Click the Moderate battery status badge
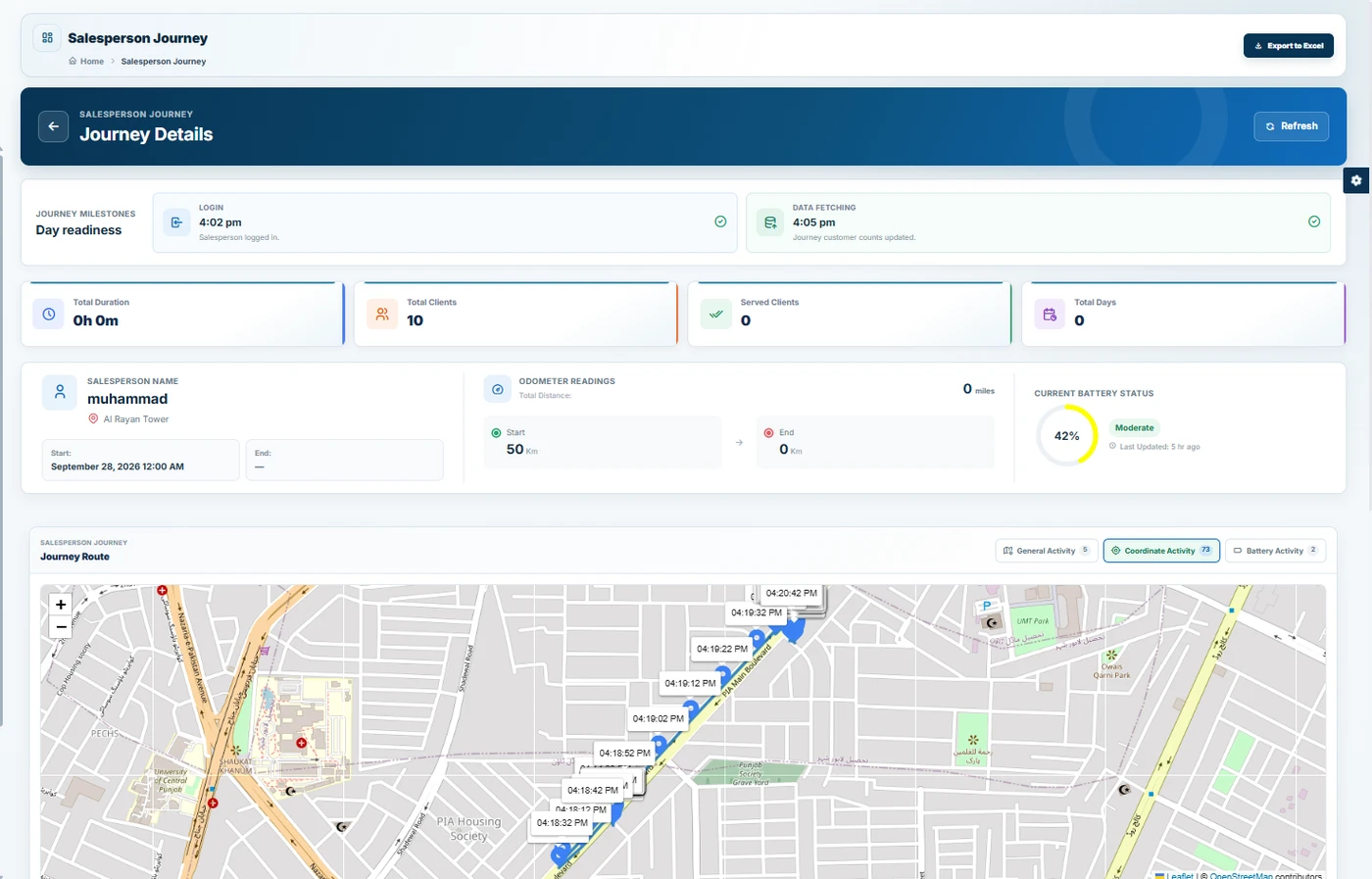This screenshot has height=879, width=1372. coord(1134,427)
